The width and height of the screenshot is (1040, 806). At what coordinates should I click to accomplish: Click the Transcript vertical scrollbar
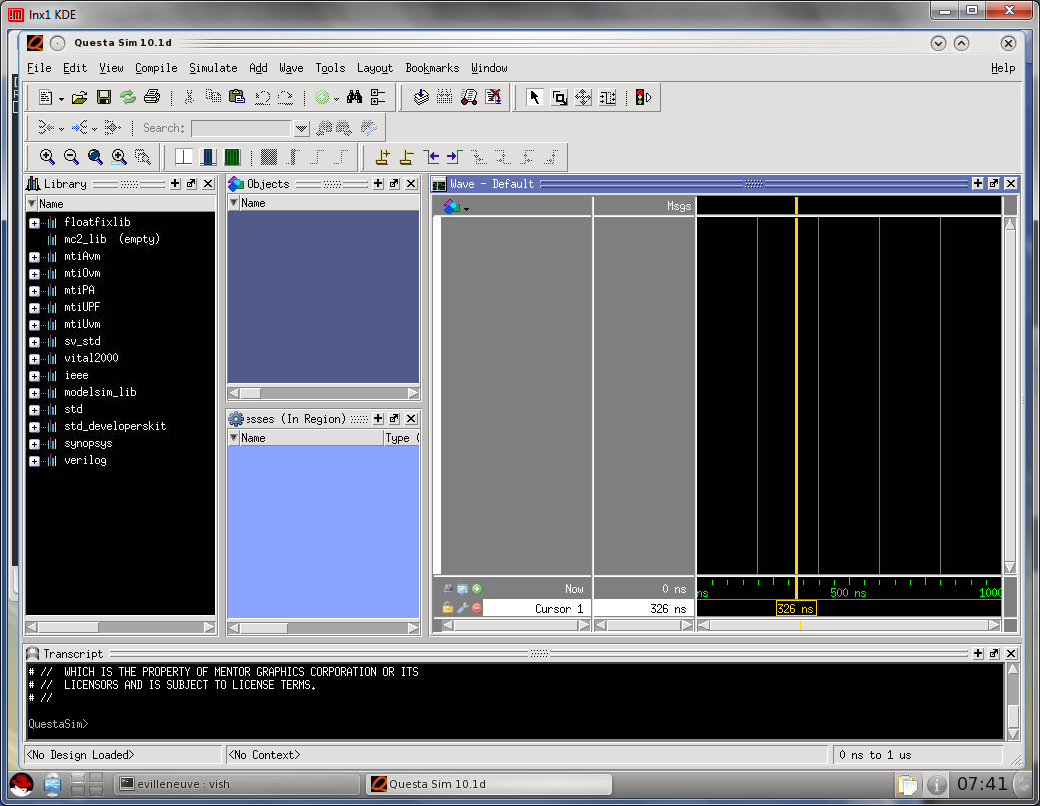1013,702
